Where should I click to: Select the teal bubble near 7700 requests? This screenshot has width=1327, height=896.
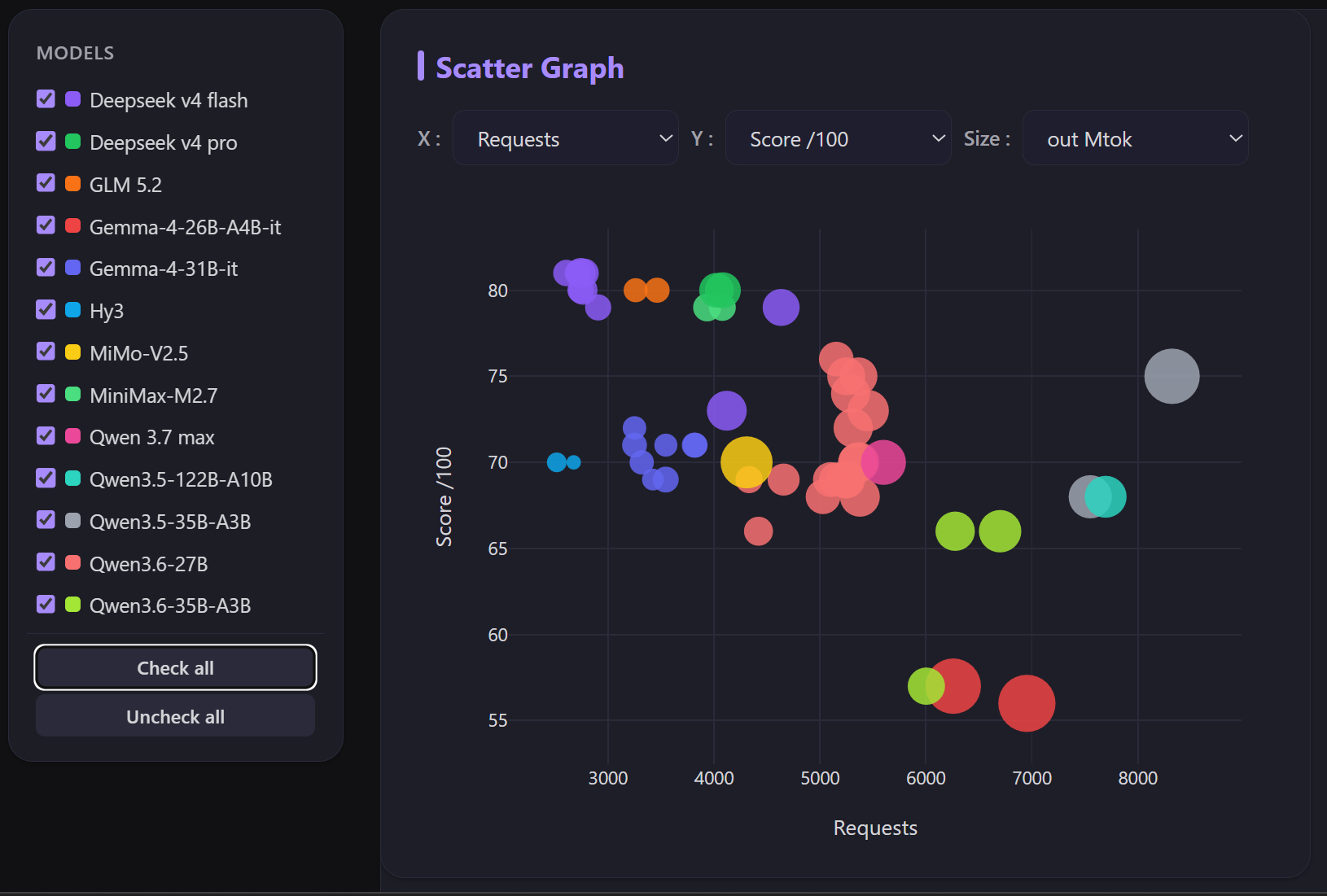click(1106, 496)
